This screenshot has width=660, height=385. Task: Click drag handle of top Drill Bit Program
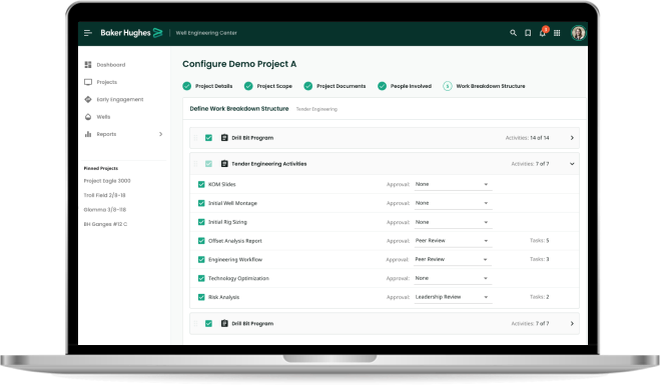coord(196,138)
